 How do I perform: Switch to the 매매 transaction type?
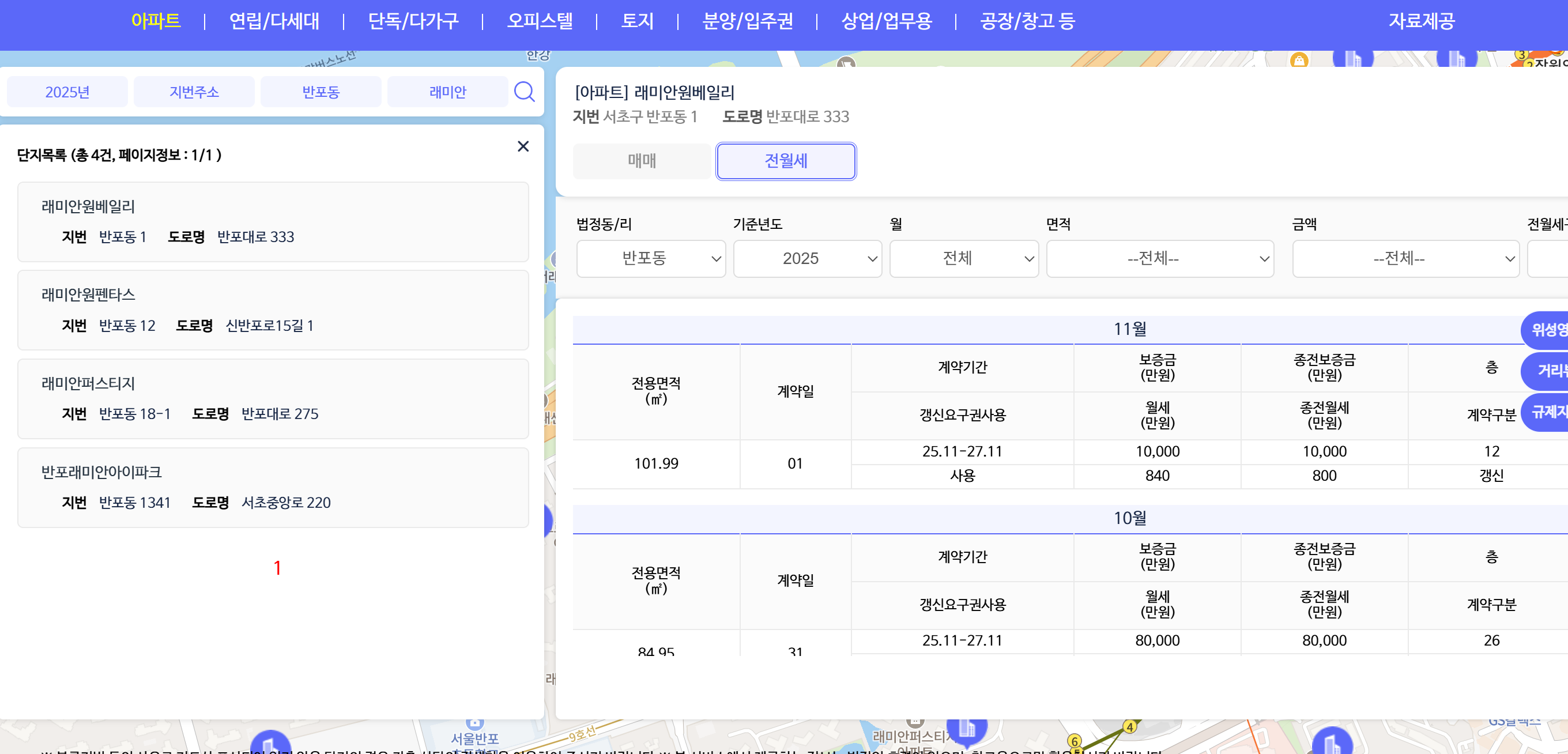[641, 161]
